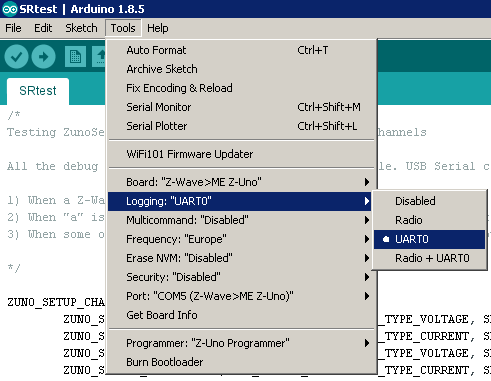Click the Arduino logo in title bar

coord(10,9)
